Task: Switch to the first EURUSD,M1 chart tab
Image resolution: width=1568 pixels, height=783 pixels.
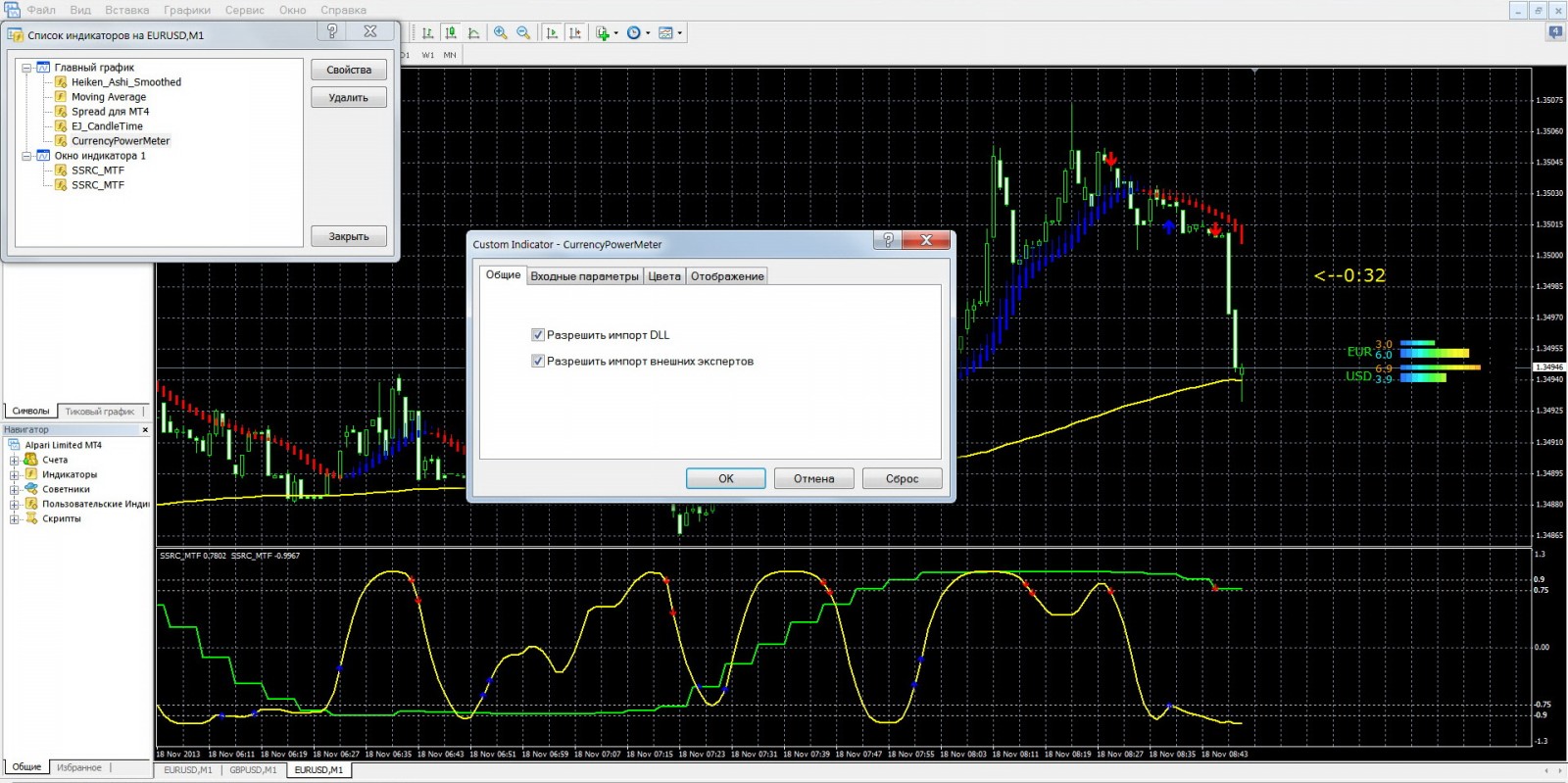Action: [187, 770]
